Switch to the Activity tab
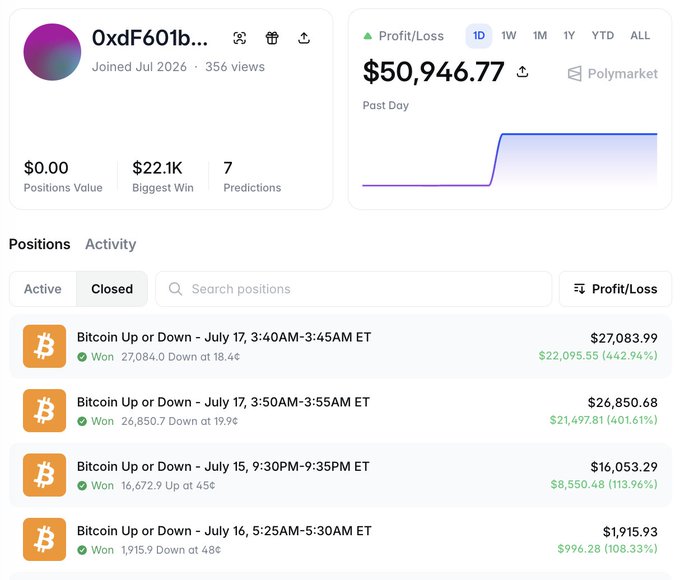The width and height of the screenshot is (680, 580). coord(111,244)
